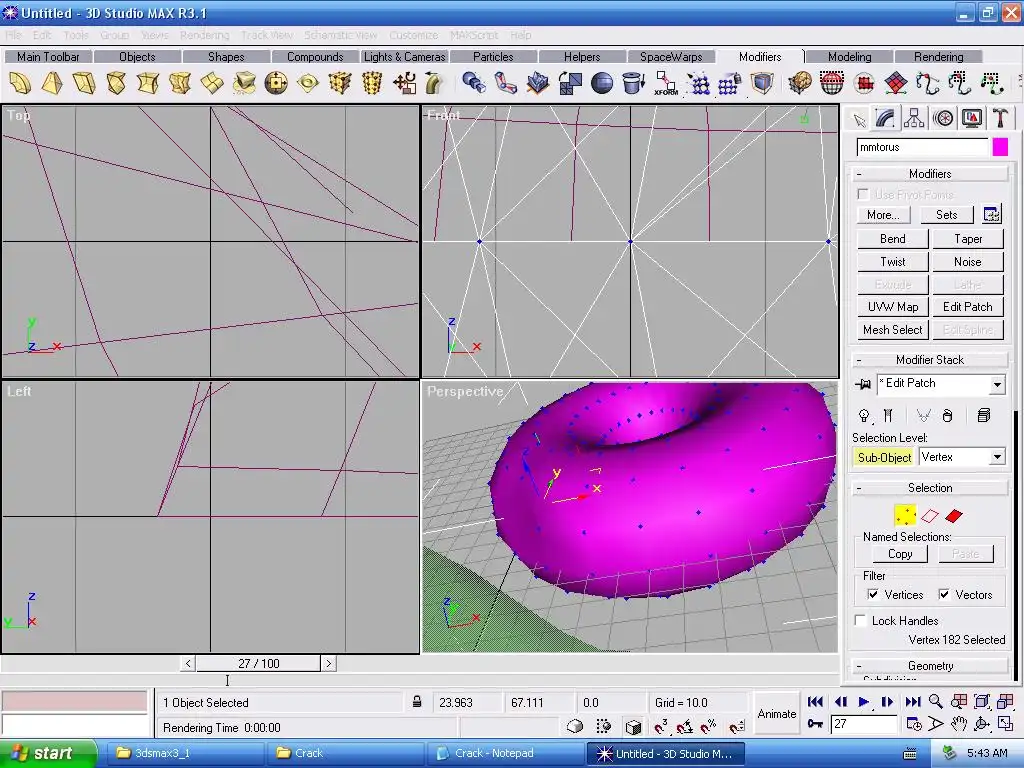
Task: Enable the Lock Handles checkbox
Action: 861,620
